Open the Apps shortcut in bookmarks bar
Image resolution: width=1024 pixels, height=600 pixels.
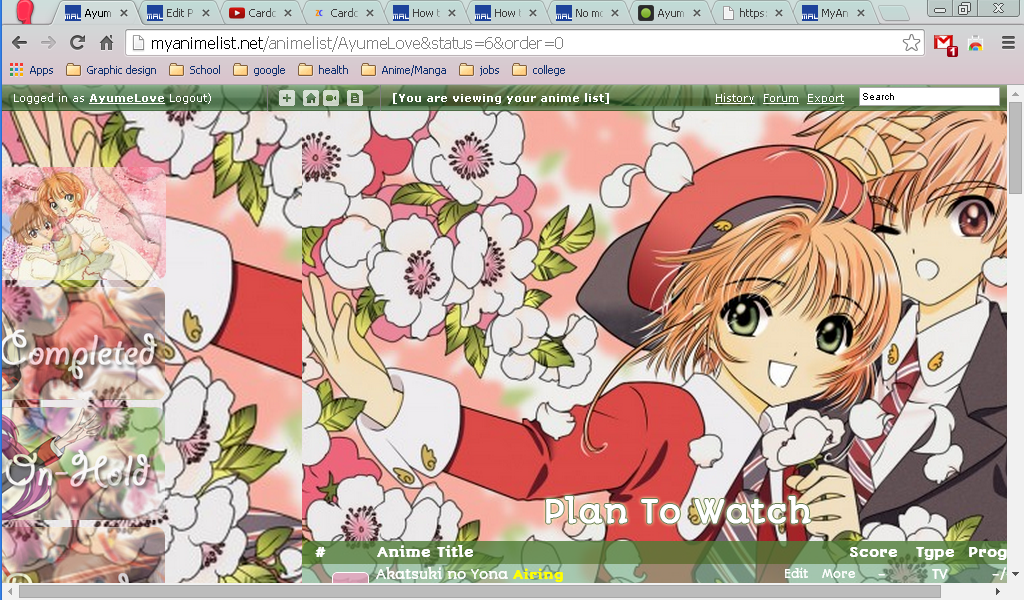31,70
